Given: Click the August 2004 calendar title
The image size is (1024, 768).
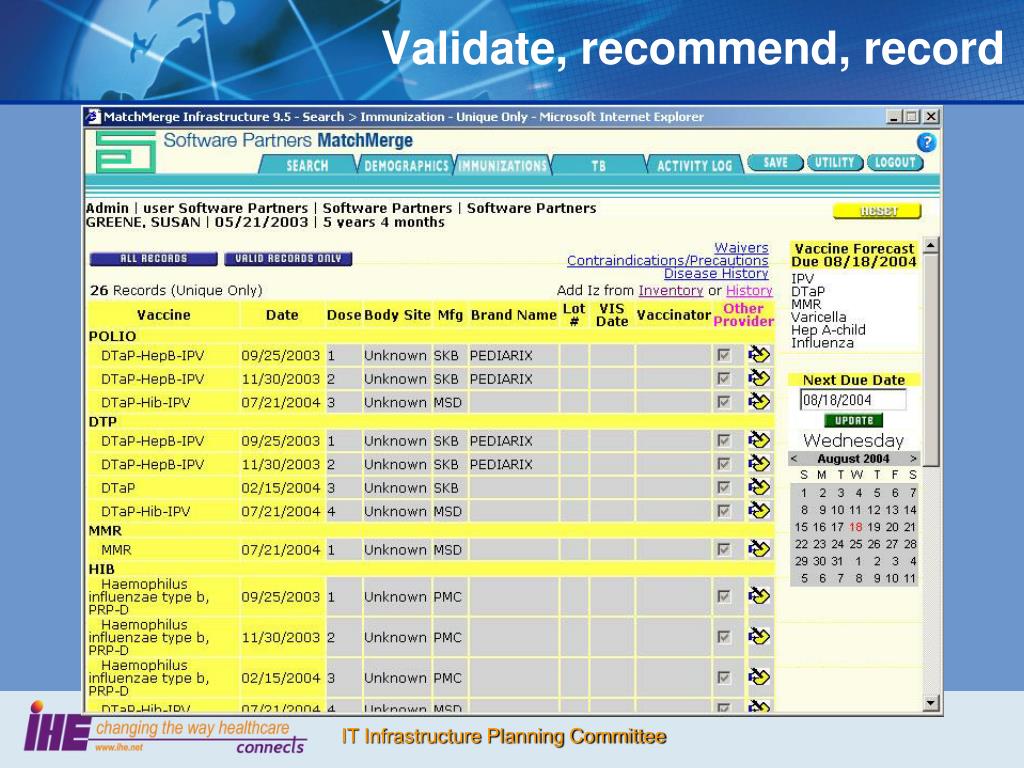Looking at the screenshot, I should tap(853, 458).
